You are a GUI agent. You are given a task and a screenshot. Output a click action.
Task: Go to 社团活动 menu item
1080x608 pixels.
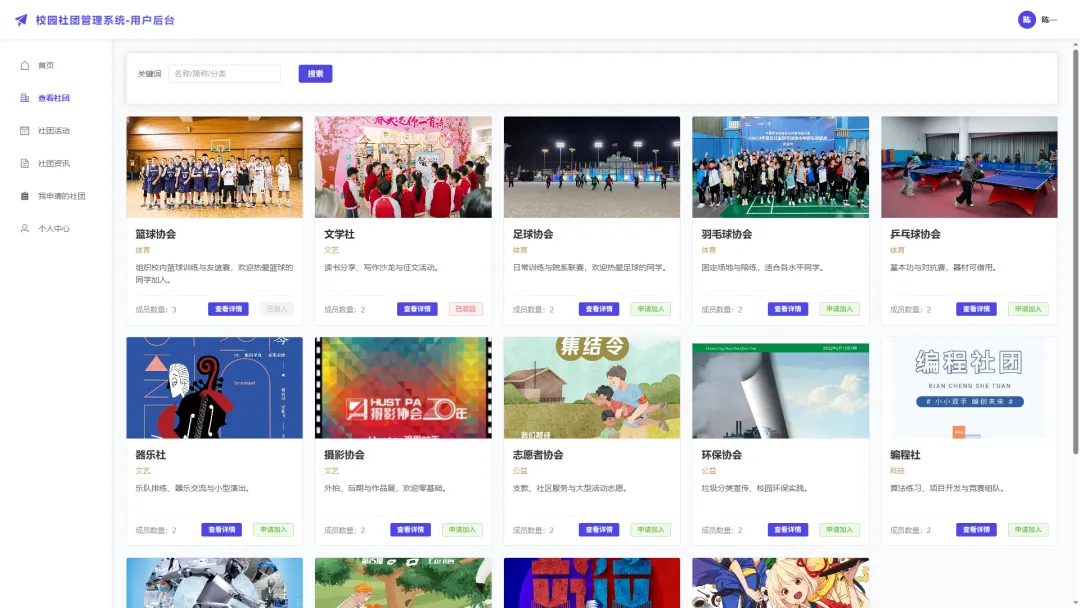coord(54,131)
